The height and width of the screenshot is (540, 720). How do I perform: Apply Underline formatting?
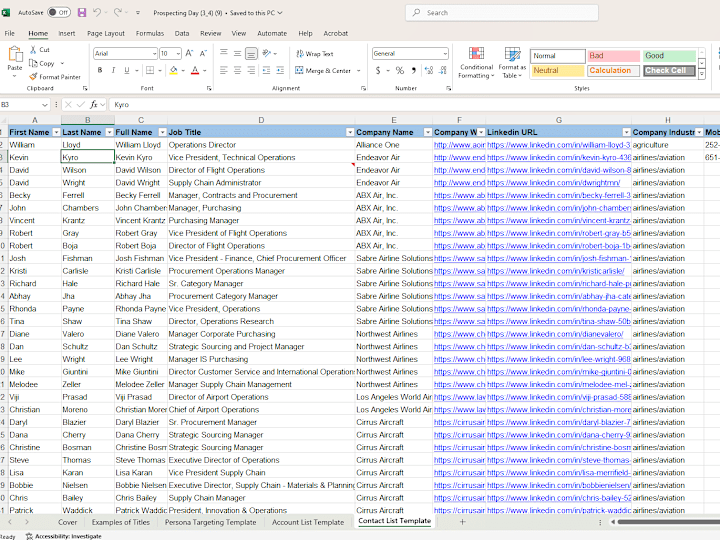point(126,70)
